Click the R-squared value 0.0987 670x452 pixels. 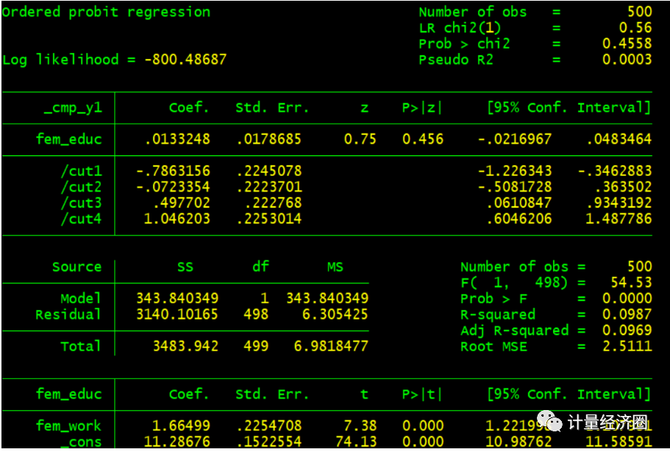(627, 314)
